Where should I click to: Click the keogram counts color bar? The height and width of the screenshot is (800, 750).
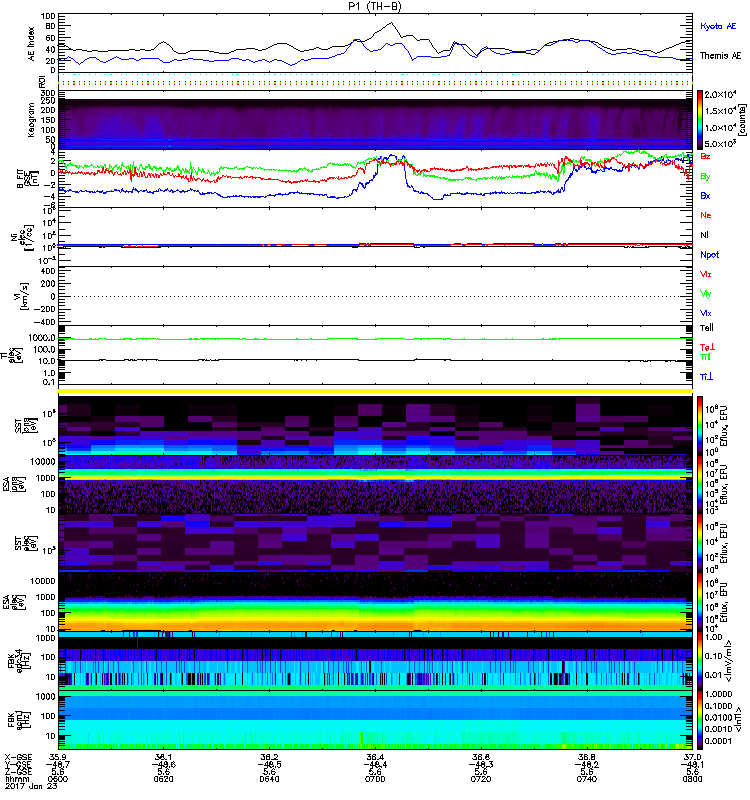point(700,120)
